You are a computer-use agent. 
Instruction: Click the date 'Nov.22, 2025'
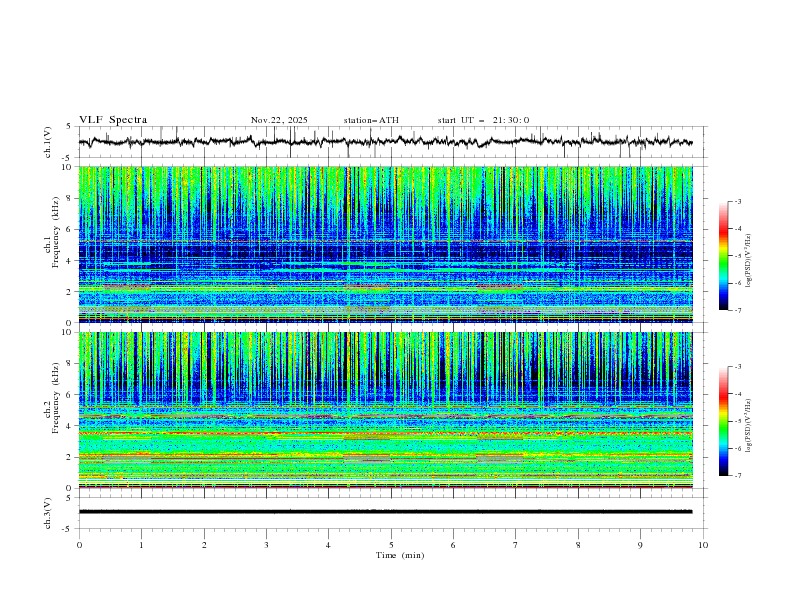[279, 120]
